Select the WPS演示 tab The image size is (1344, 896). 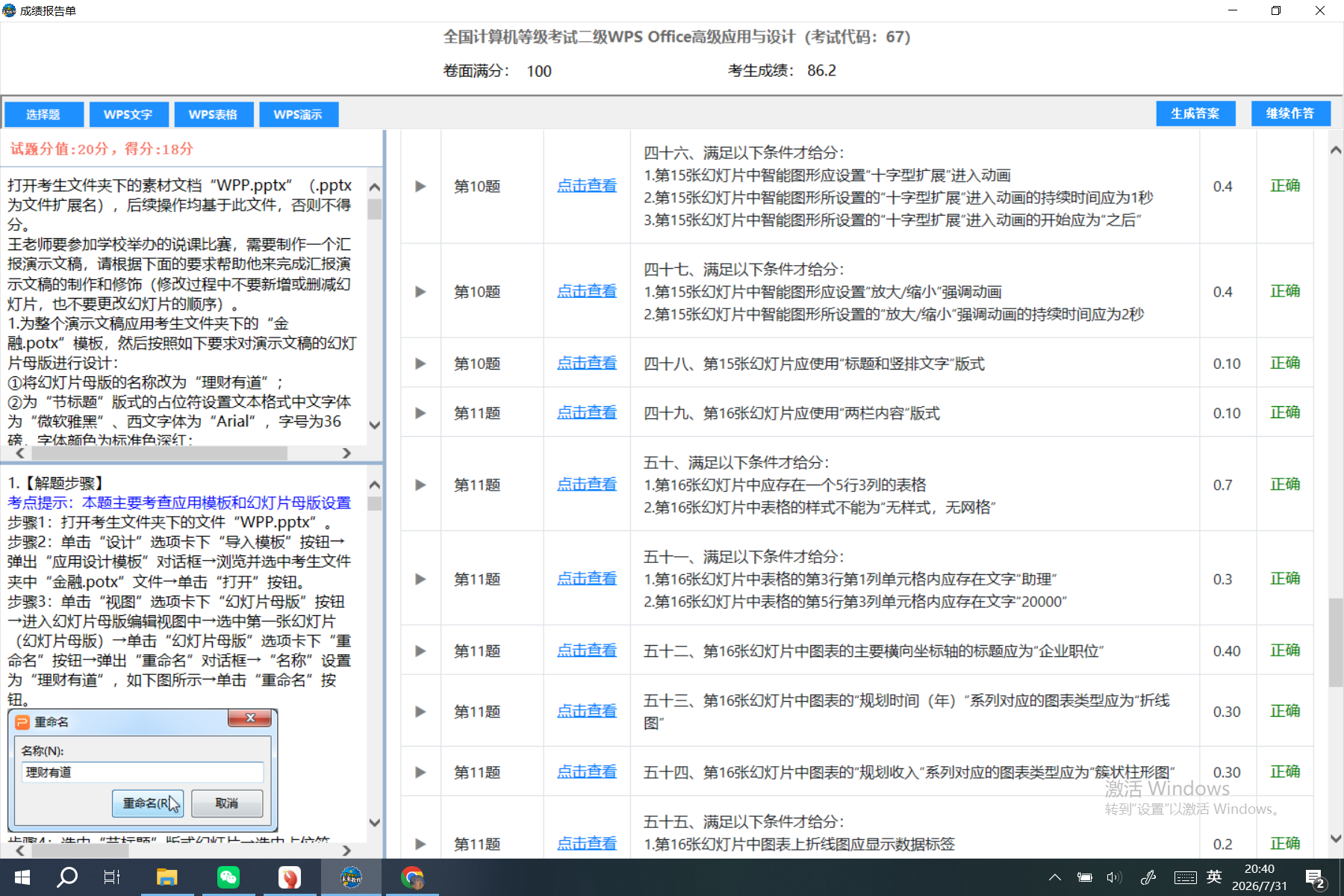[299, 114]
